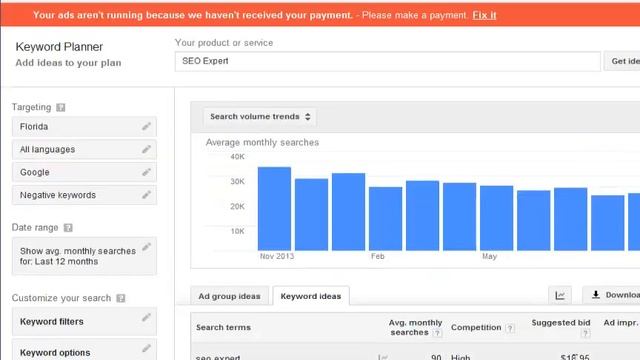Open the Google network setting
Image resolution: width=640 pixels, height=360 pixels.
tap(84, 172)
